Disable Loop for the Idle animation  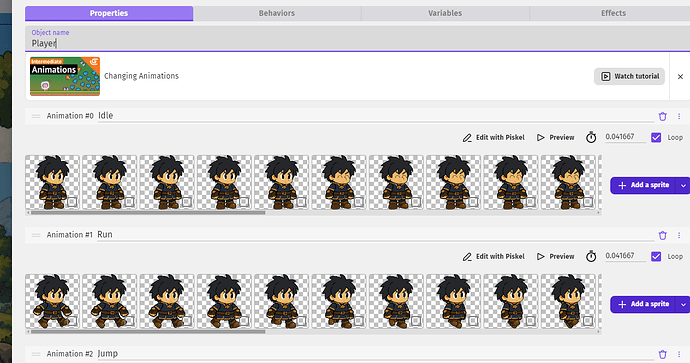656,137
